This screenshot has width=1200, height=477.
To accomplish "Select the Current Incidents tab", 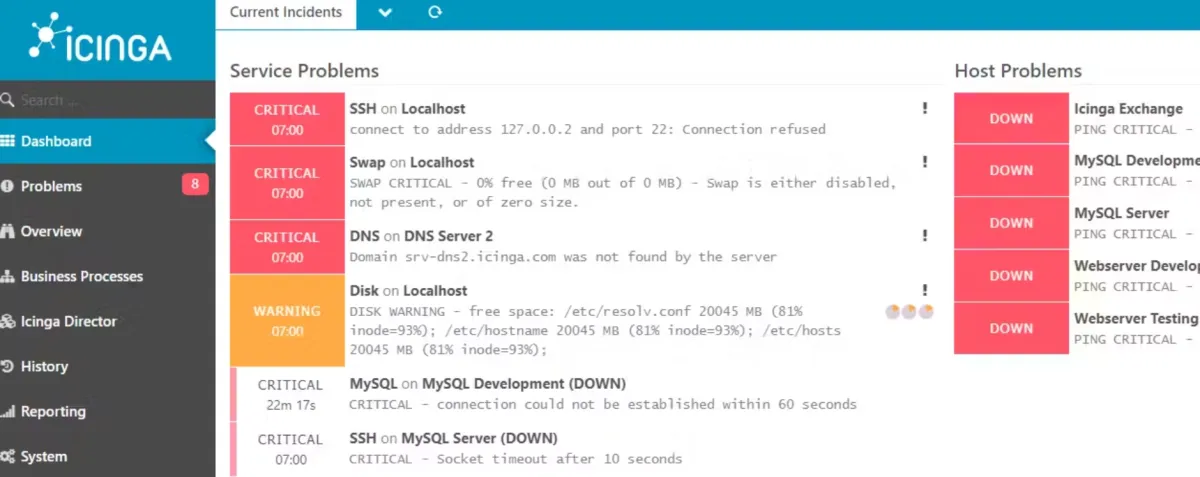I will coord(286,13).
